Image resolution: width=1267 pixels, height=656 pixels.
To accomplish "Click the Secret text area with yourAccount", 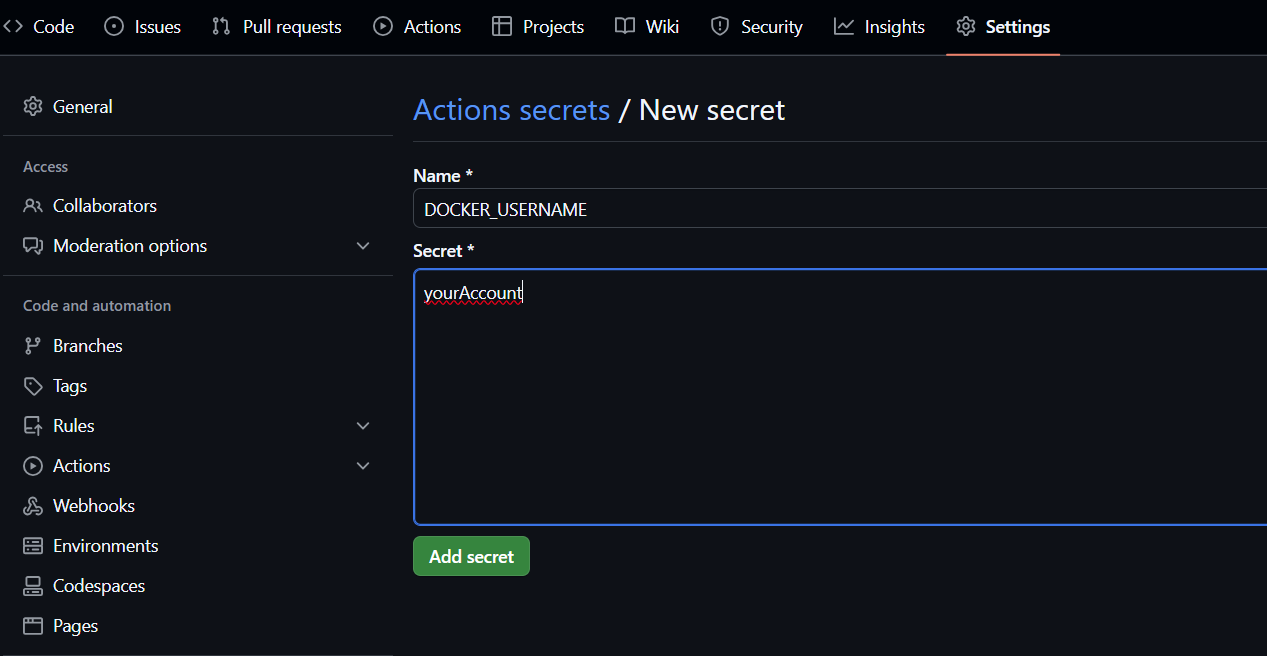I will tap(840, 397).
